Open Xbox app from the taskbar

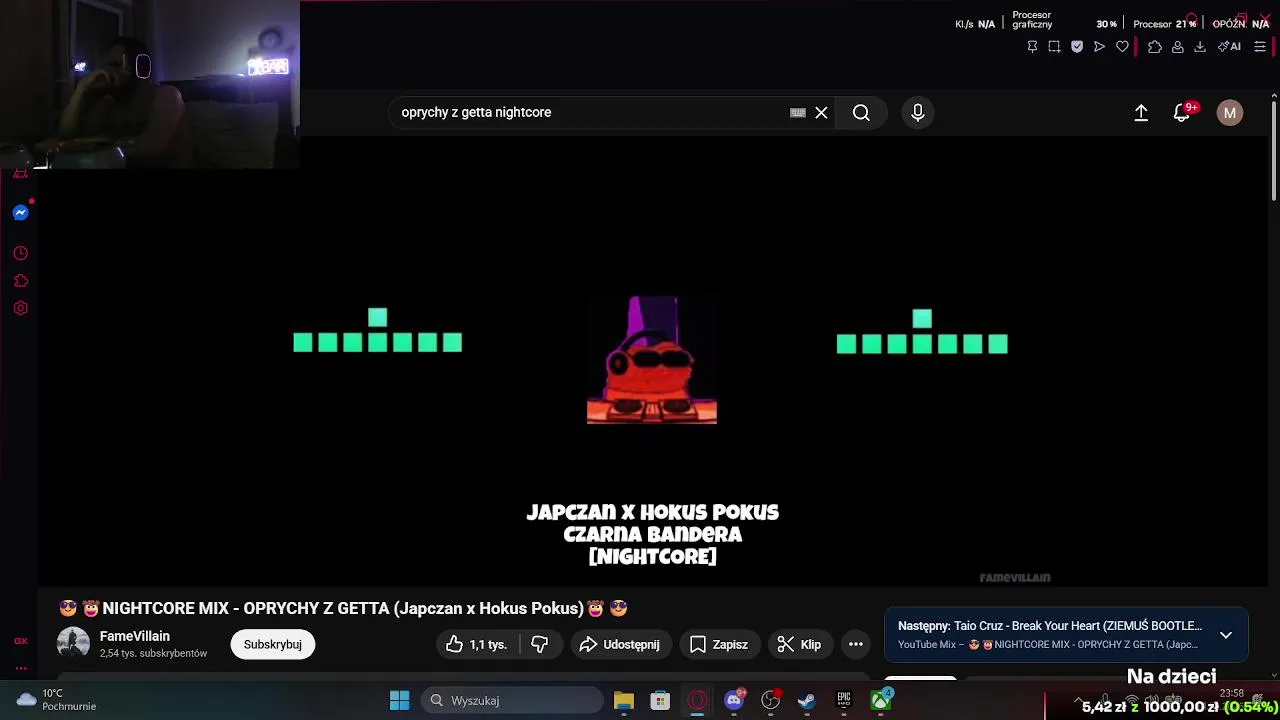pos(881,701)
